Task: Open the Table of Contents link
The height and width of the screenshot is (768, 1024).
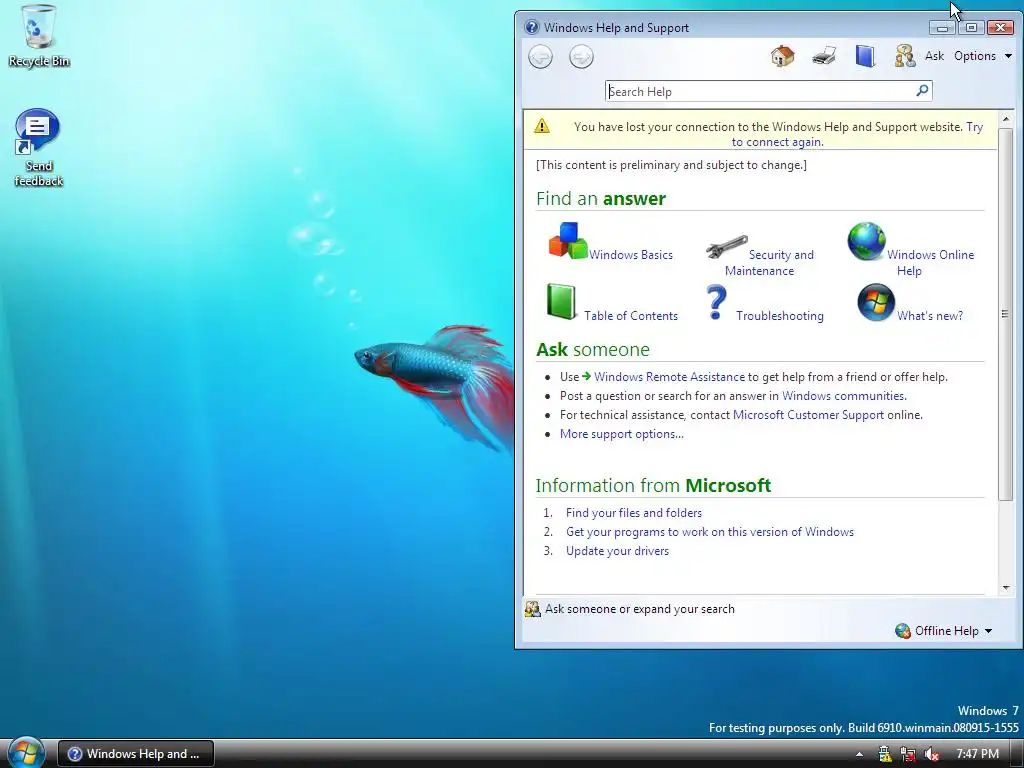Action: (x=631, y=316)
